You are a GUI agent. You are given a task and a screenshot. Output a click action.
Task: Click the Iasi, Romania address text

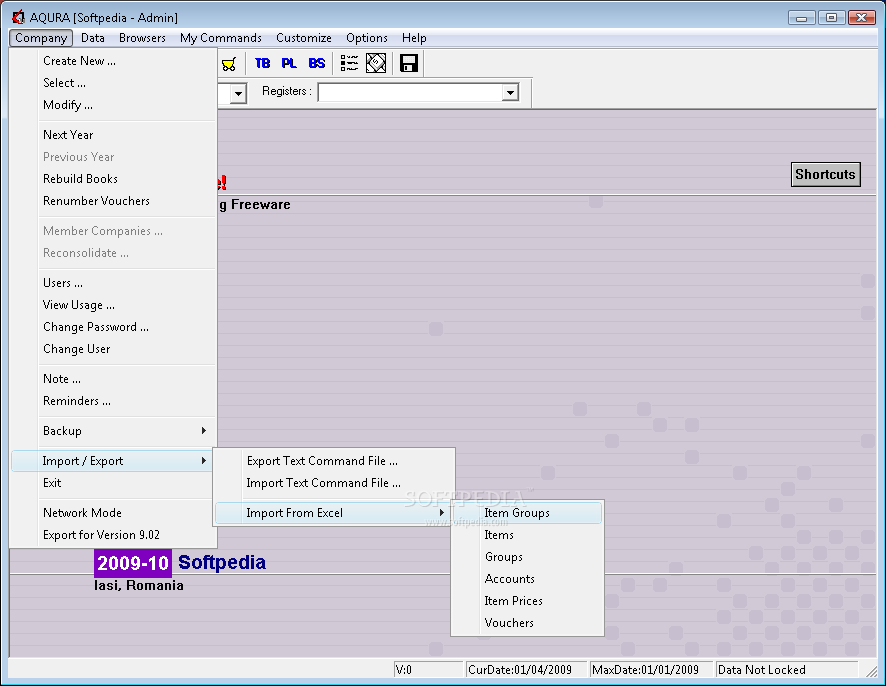pos(138,585)
